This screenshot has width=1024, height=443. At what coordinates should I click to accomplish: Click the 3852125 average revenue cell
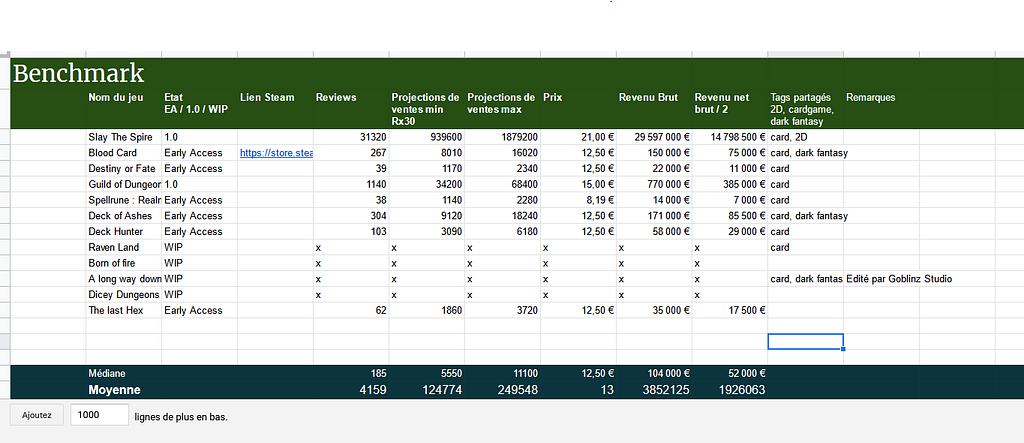point(654,390)
